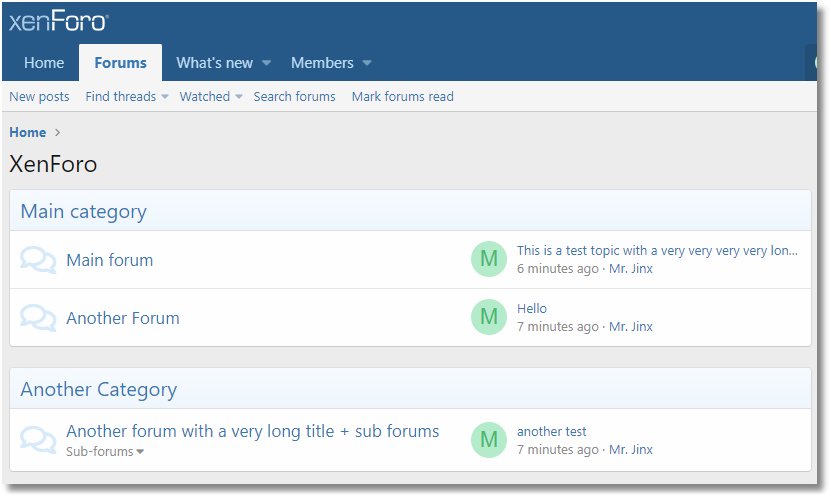
Task: Open the Hello thread link
Action: pyautogui.click(x=532, y=308)
